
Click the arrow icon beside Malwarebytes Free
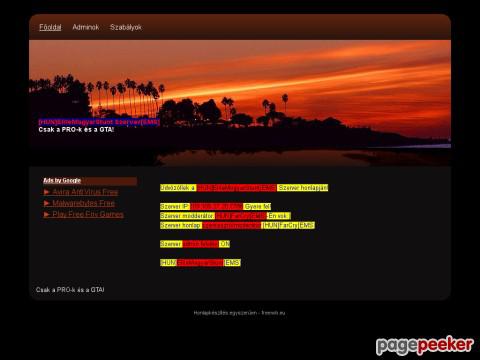point(47,203)
